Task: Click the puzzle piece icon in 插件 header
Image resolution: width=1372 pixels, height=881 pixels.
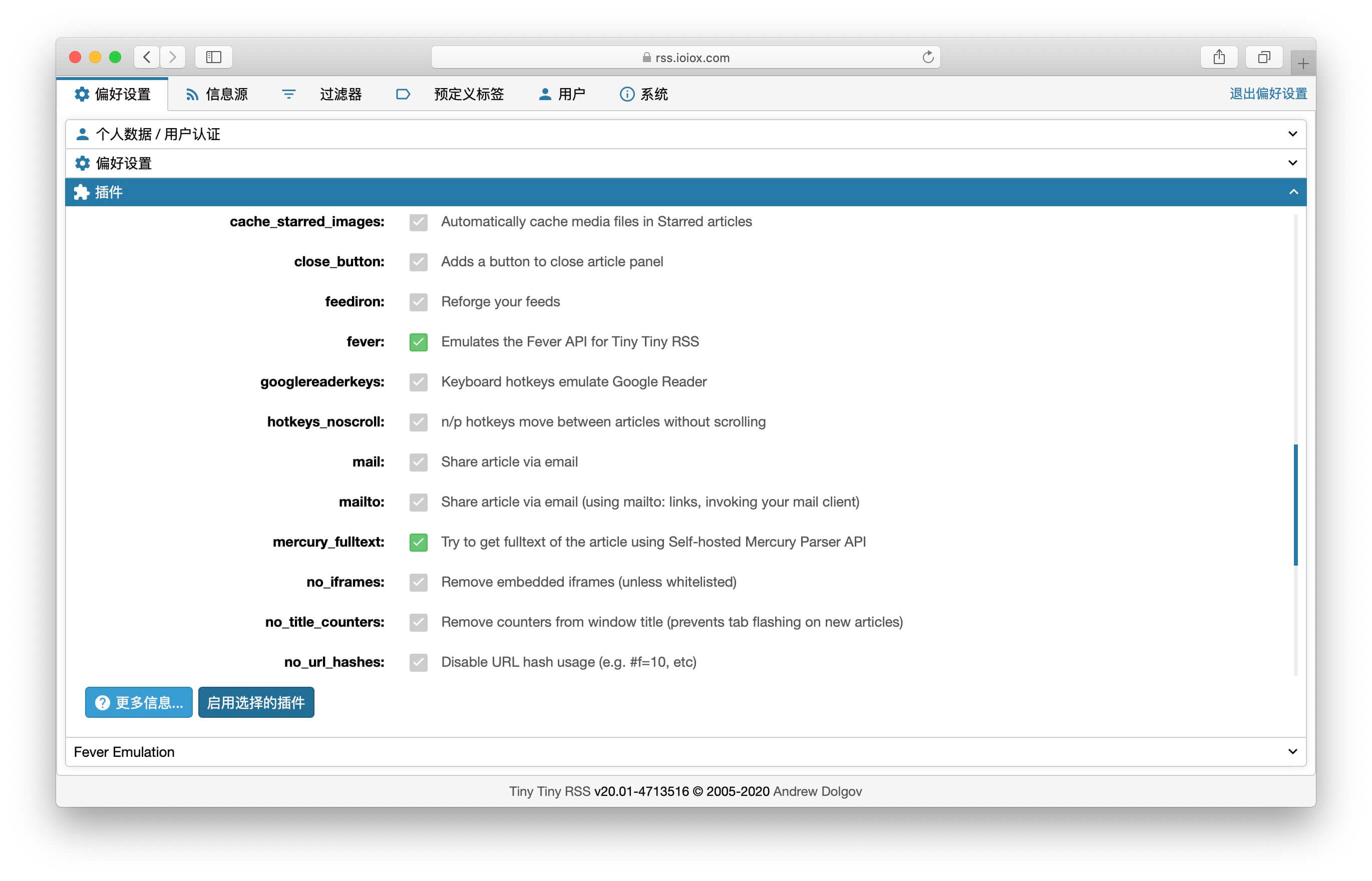Action: [82, 192]
